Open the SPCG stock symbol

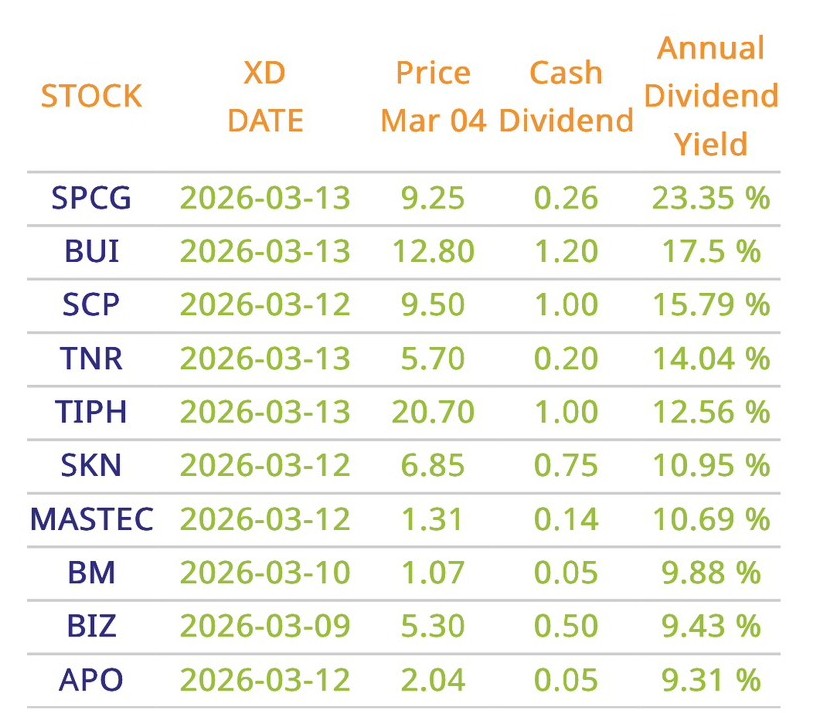(91, 197)
